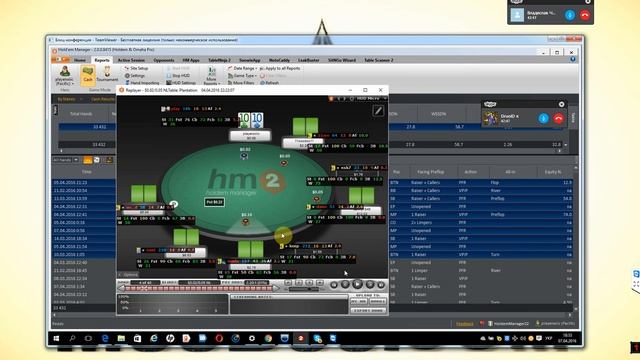Click the hero's pocket tens cards
Image resolution: width=640 pixels, height=360 pixels.
[x=251, y=120]
